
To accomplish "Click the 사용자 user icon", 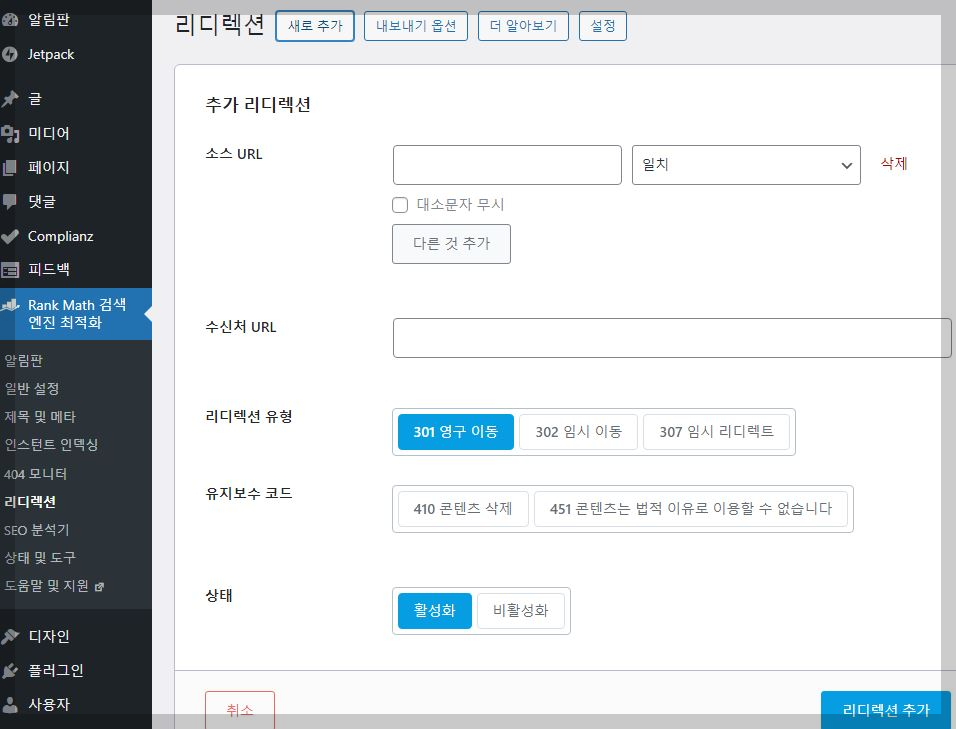I will 10,705.
